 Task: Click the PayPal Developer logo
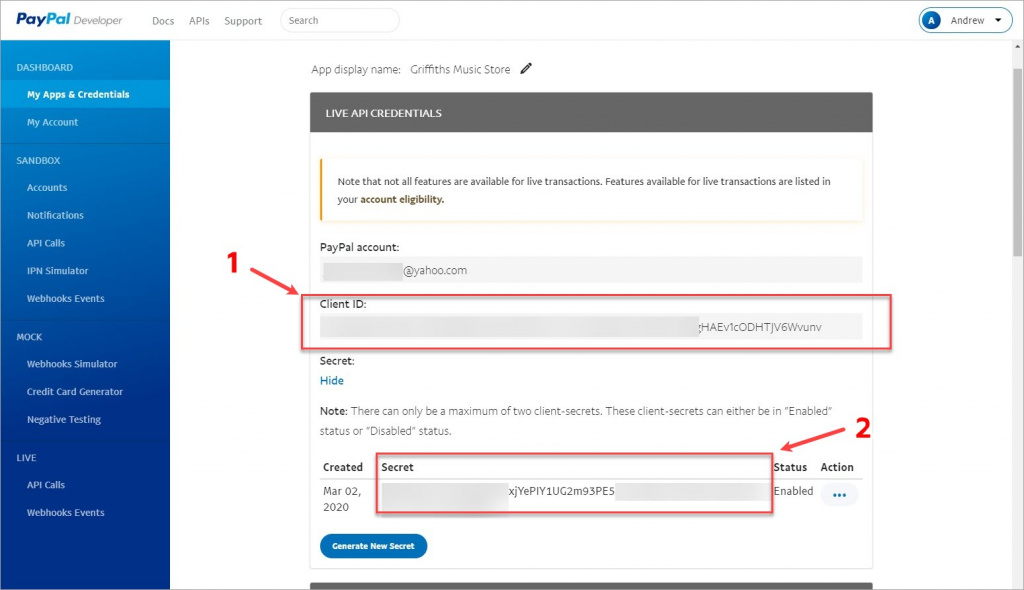69,20
